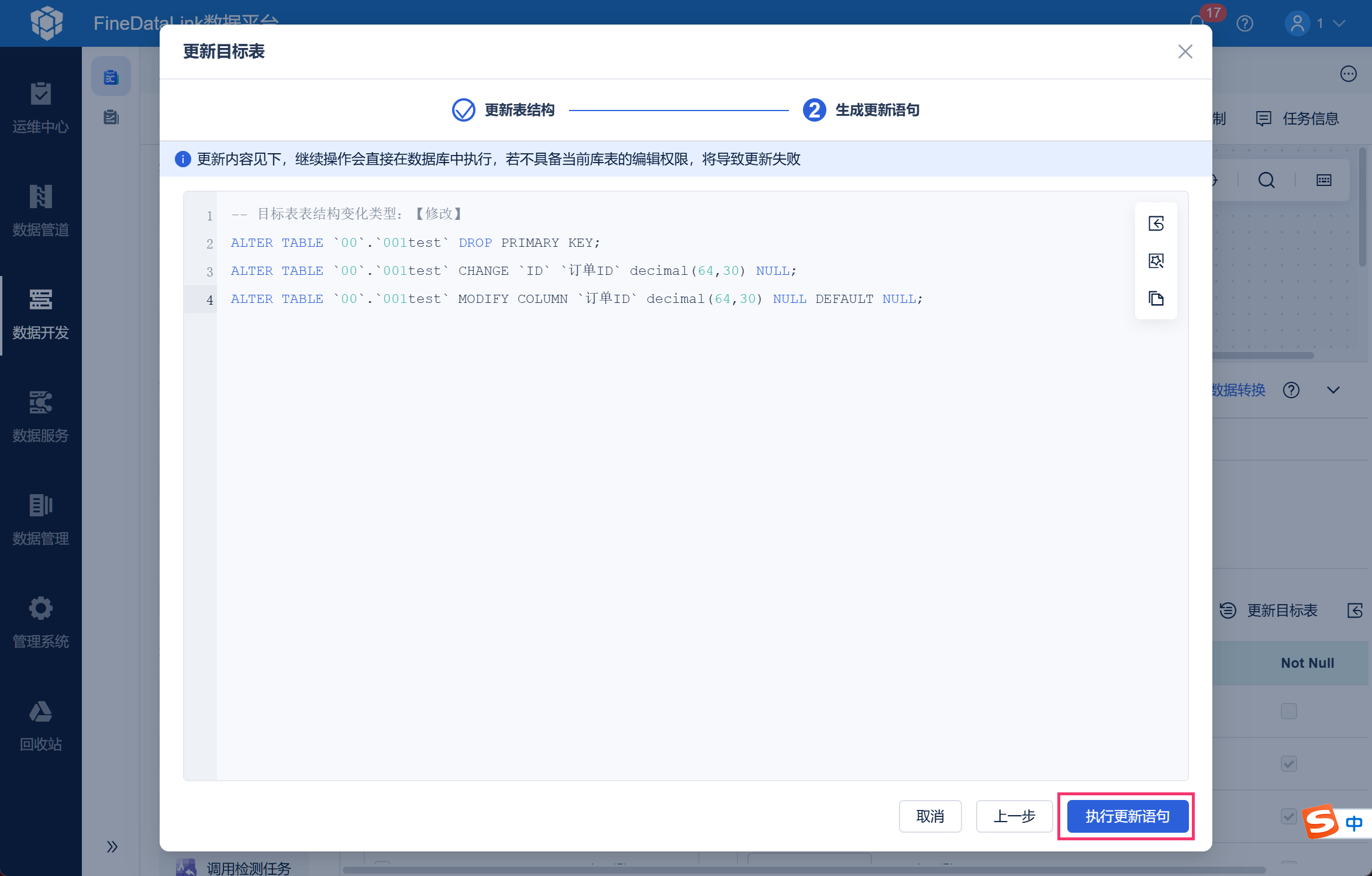Screen dimensions: 1372x876
Task: Click the user avatar in the top bar
Action: (1297, 23)
